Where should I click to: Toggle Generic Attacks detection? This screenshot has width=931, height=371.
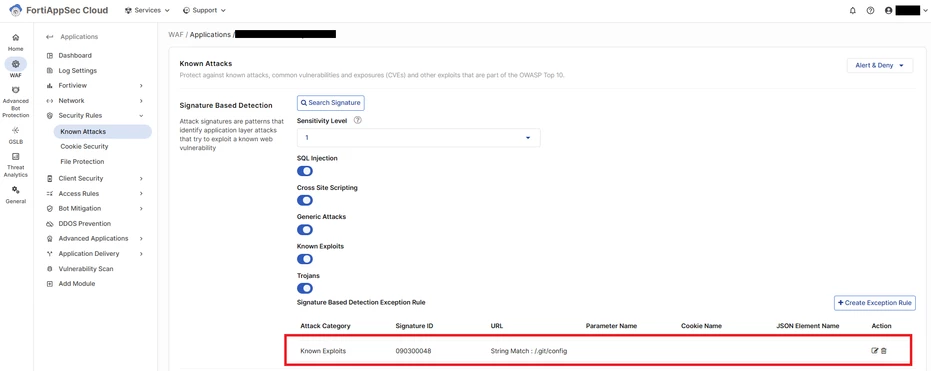(305, 230)
